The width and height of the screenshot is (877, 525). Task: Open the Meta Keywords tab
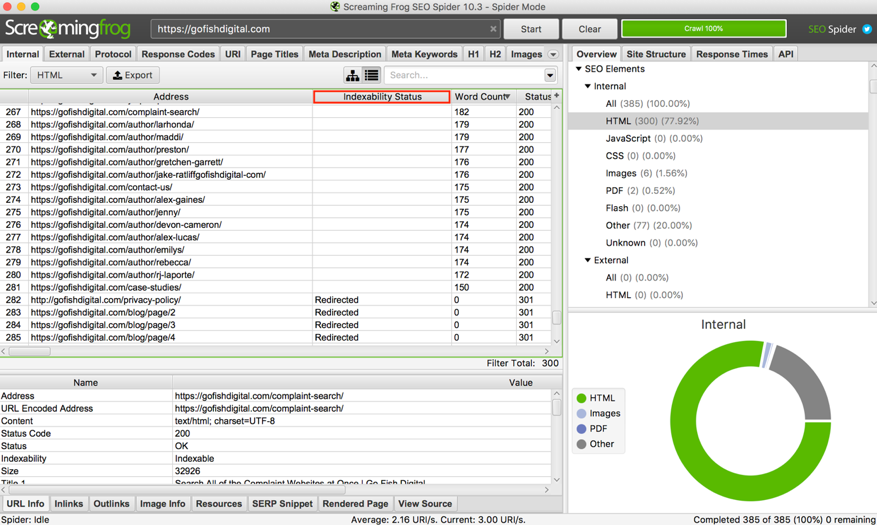[424, 54]
